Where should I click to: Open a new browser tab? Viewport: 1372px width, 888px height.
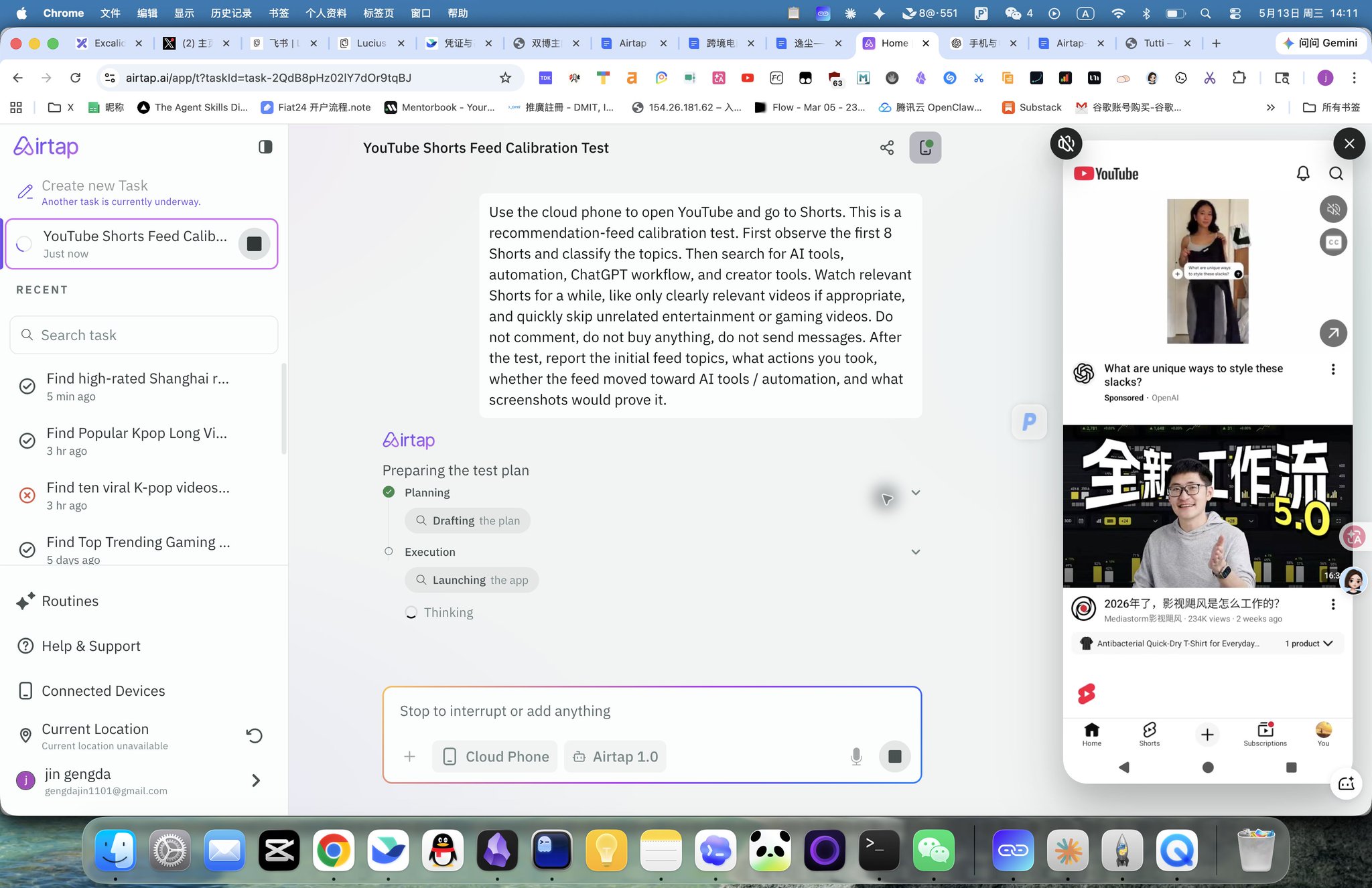click(x=1216, y=44)
